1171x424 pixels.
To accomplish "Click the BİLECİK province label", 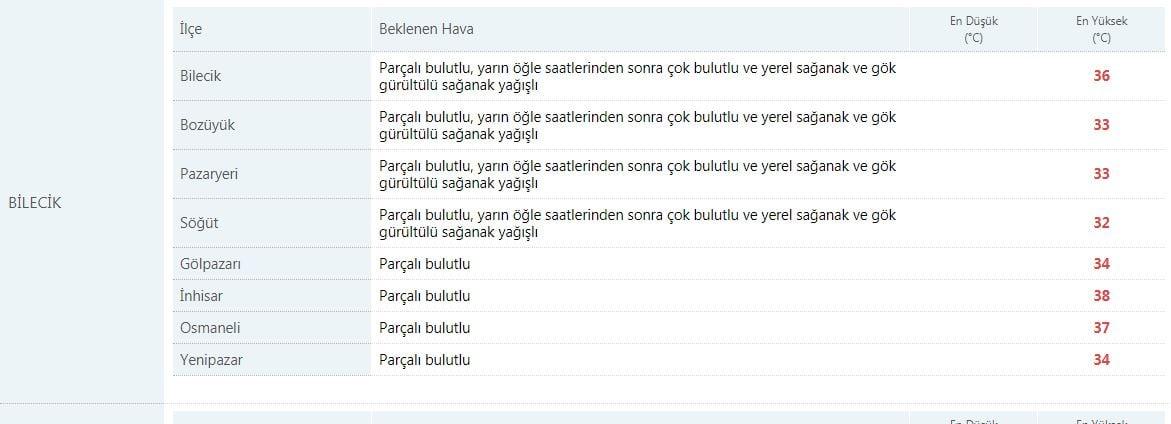I will tap(34, 203).
